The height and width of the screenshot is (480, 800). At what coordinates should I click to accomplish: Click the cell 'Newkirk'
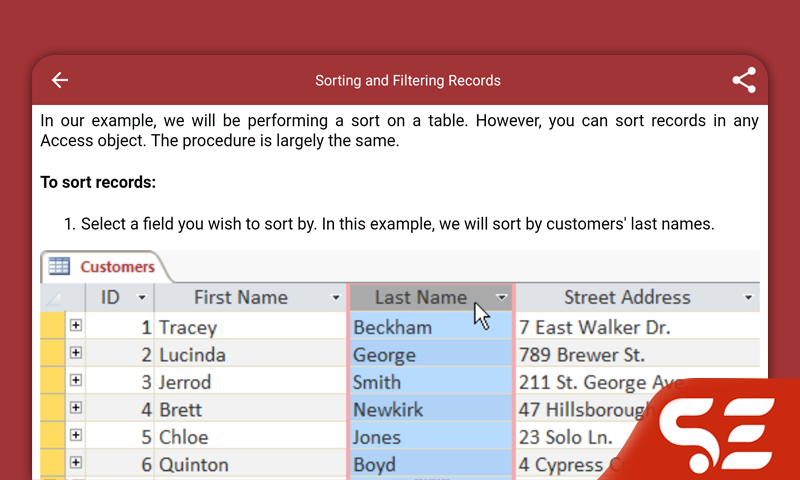click(x=431, y=410)
